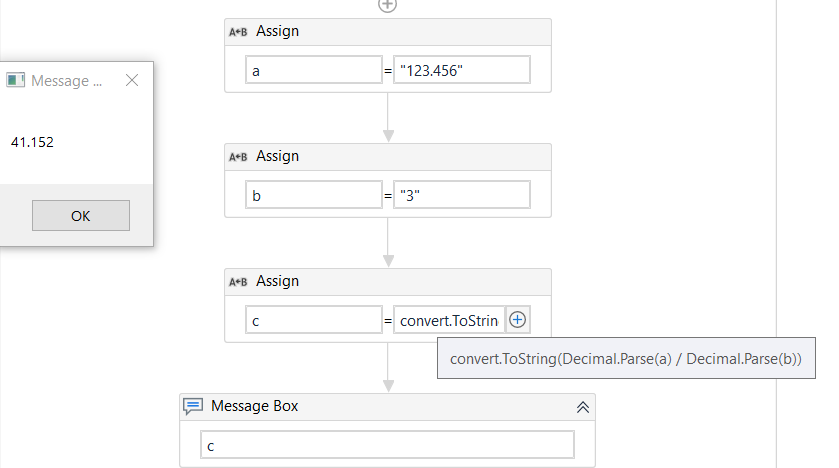Screen dimensions: 839x468
Task: Click the convert.ToString expression field
Action: tap(449, 320)
